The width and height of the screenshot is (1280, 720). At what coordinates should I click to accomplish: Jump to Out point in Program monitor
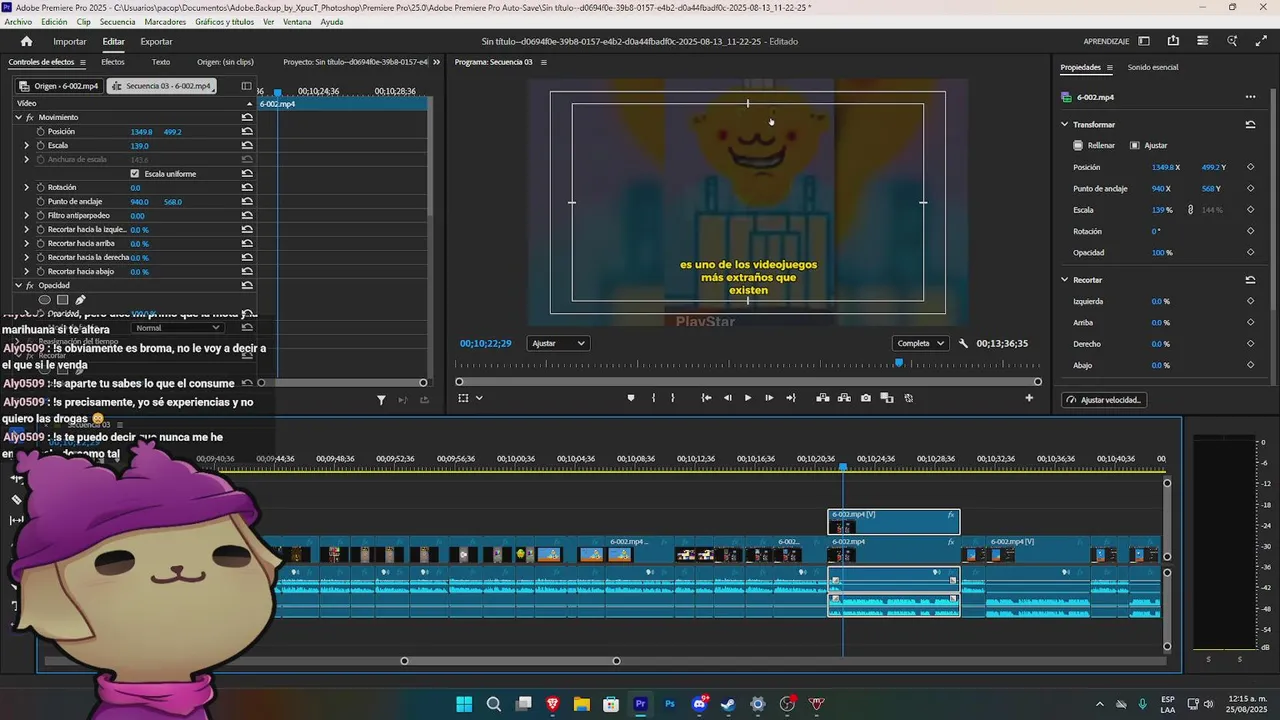[x=791, y=398]
